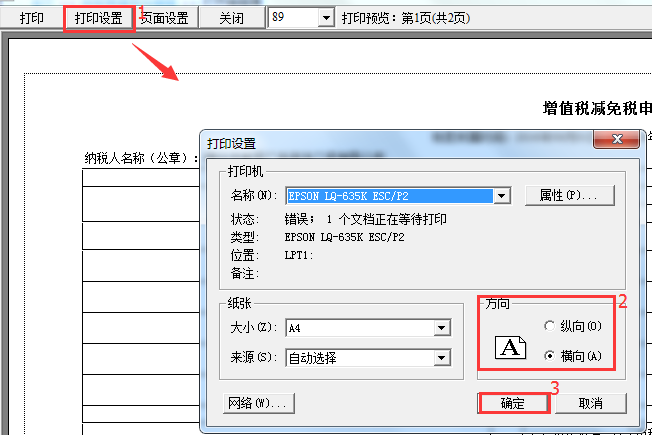Open printer 属性(P)... properties
The image size is (652, 435).
[569, 195]
